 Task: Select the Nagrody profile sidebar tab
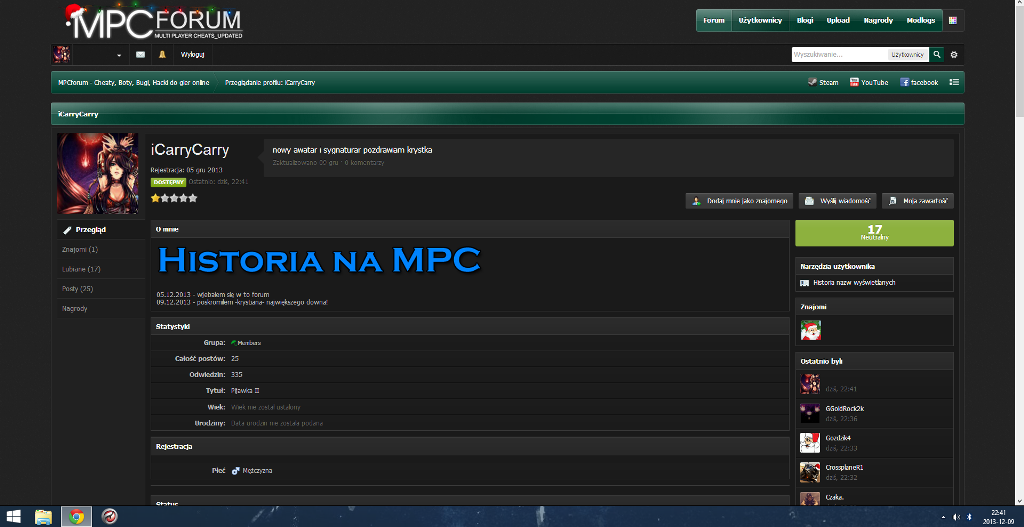point(101,308)
